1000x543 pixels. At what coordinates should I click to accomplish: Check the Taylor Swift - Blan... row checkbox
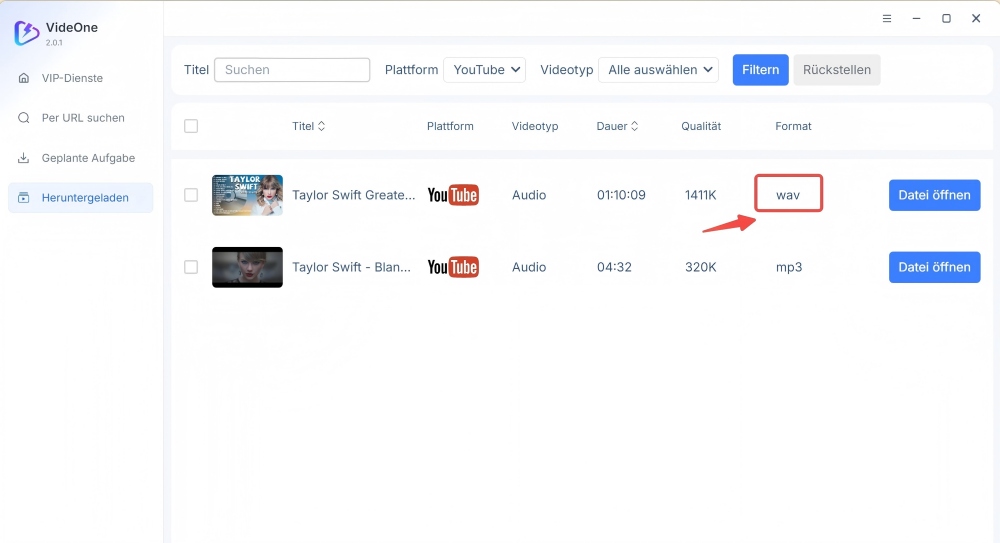pos(191,267)
